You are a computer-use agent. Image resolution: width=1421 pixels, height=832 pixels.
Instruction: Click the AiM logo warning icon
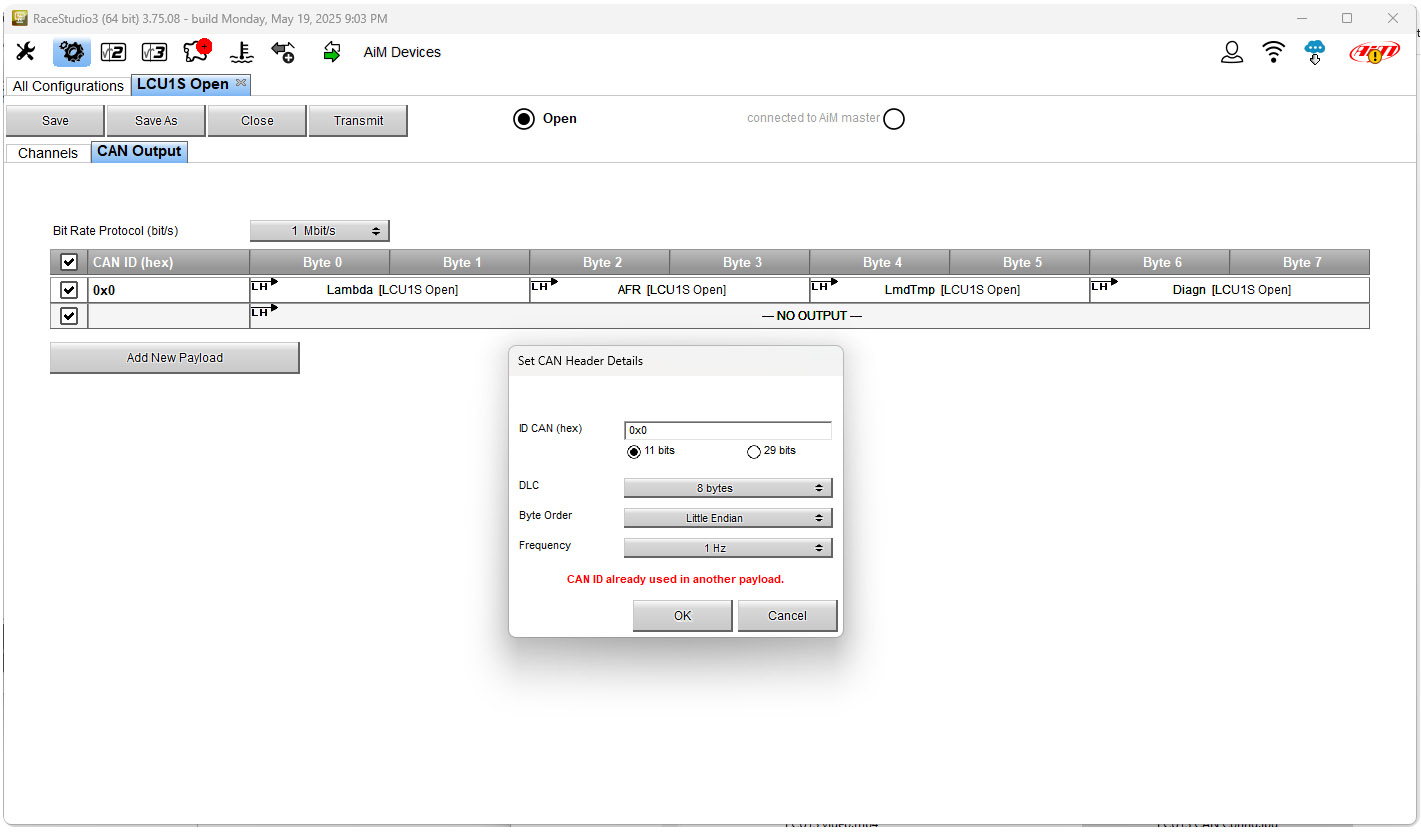(1374, 52)
